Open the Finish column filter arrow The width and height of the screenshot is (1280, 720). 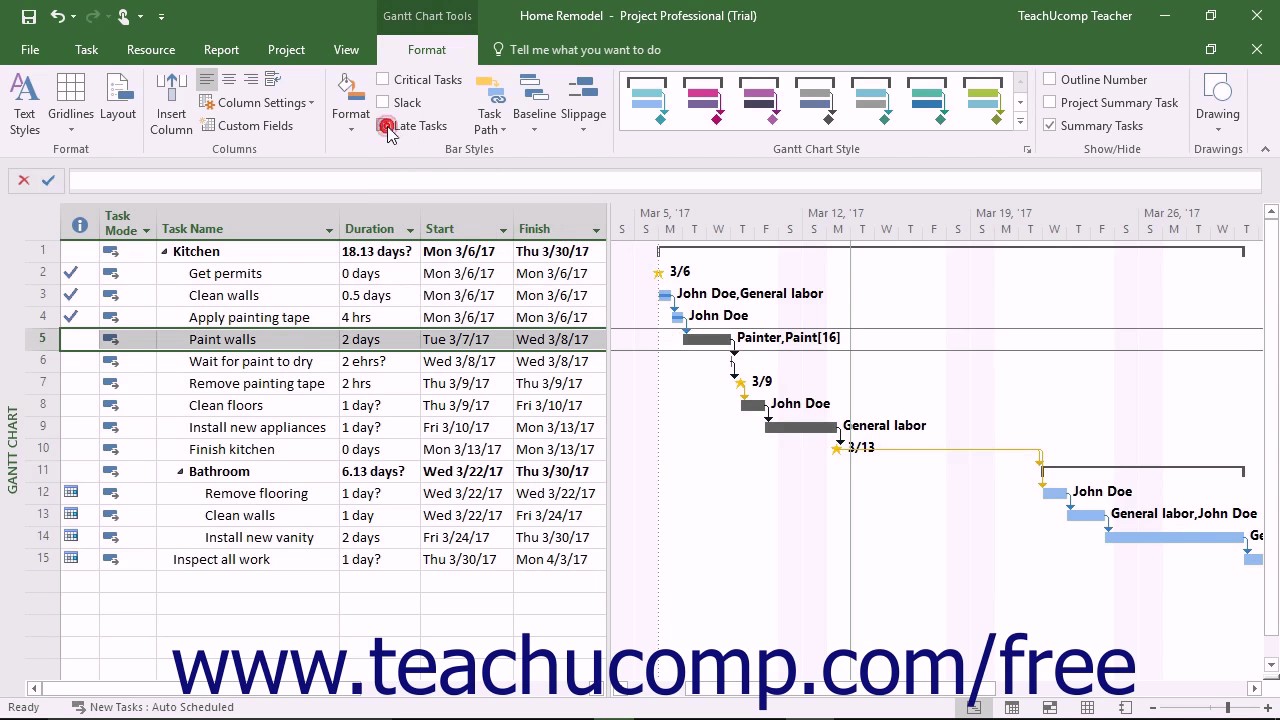(x=596, y=231)
